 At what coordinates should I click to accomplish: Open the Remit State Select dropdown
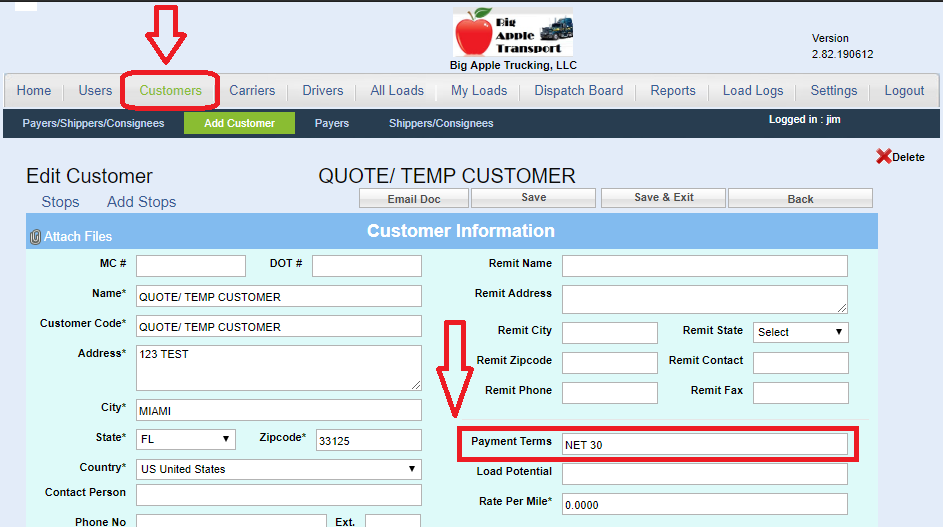[x=800, y=332]
